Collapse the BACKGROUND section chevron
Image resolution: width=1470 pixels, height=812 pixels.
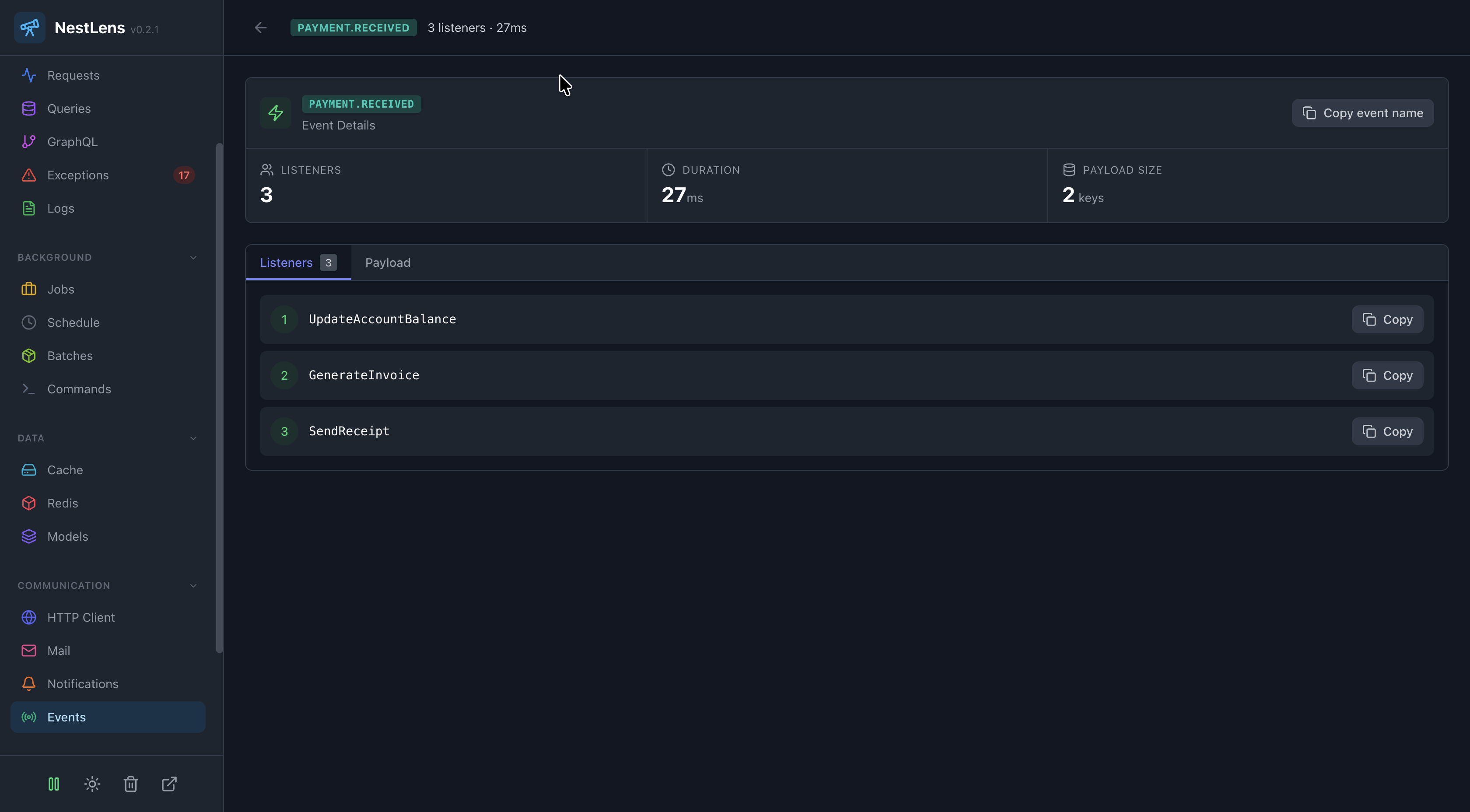(x=193, y=257)
